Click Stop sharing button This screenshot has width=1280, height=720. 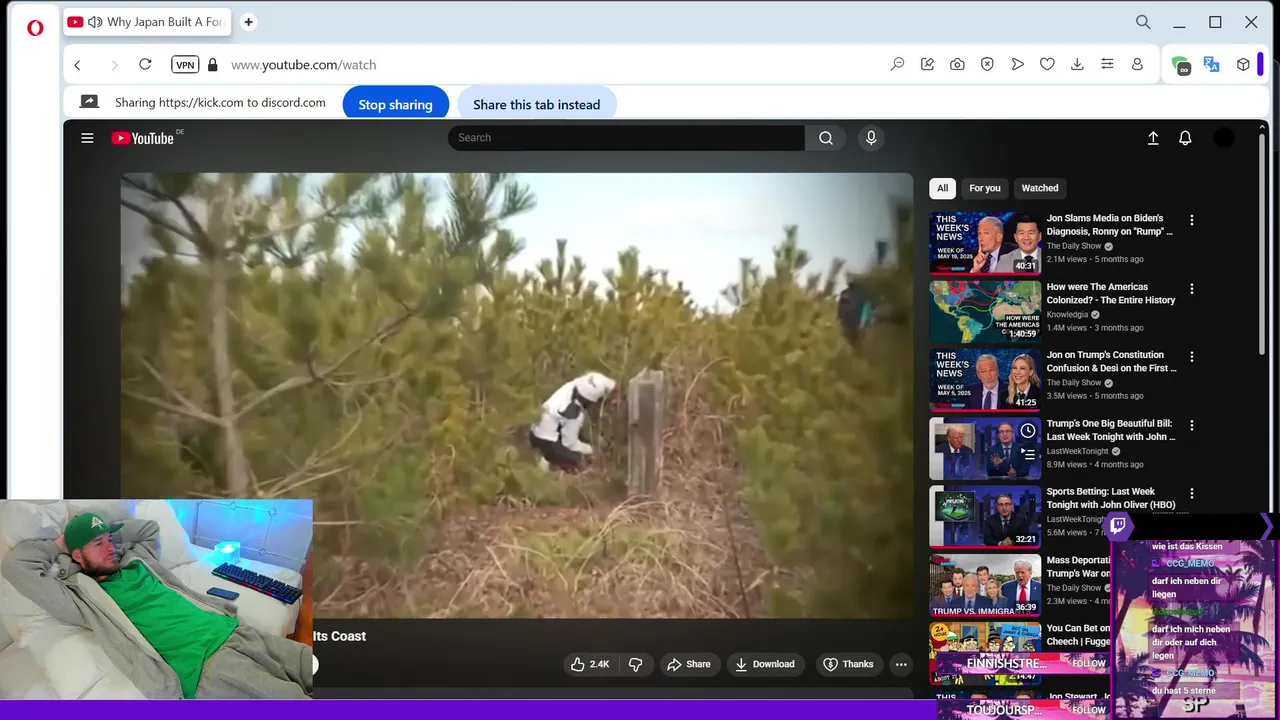click(396, 104)
